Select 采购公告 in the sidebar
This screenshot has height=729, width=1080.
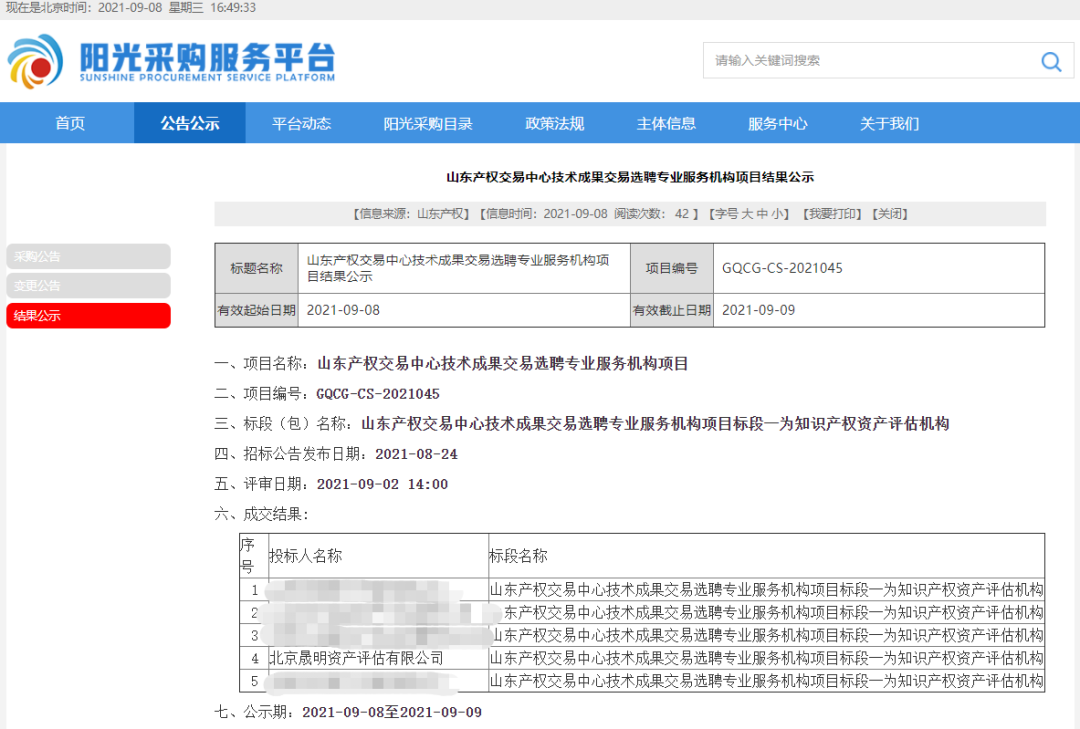coord(88,256)
